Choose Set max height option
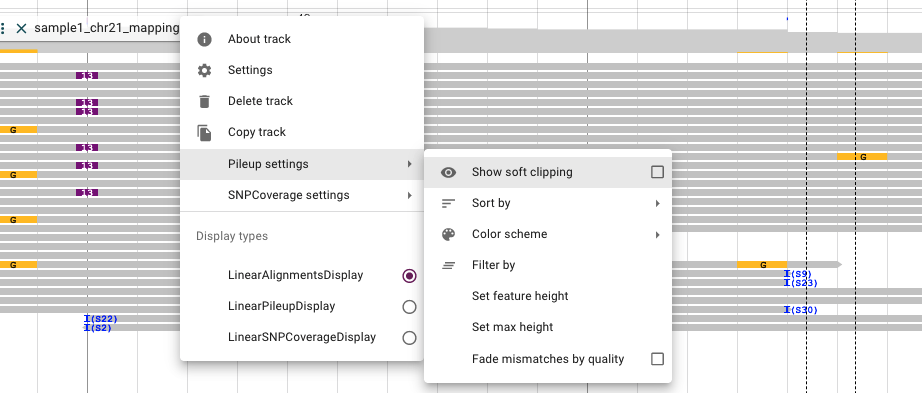The width and height of the screenshot is (922, 393). click(547, 327)
